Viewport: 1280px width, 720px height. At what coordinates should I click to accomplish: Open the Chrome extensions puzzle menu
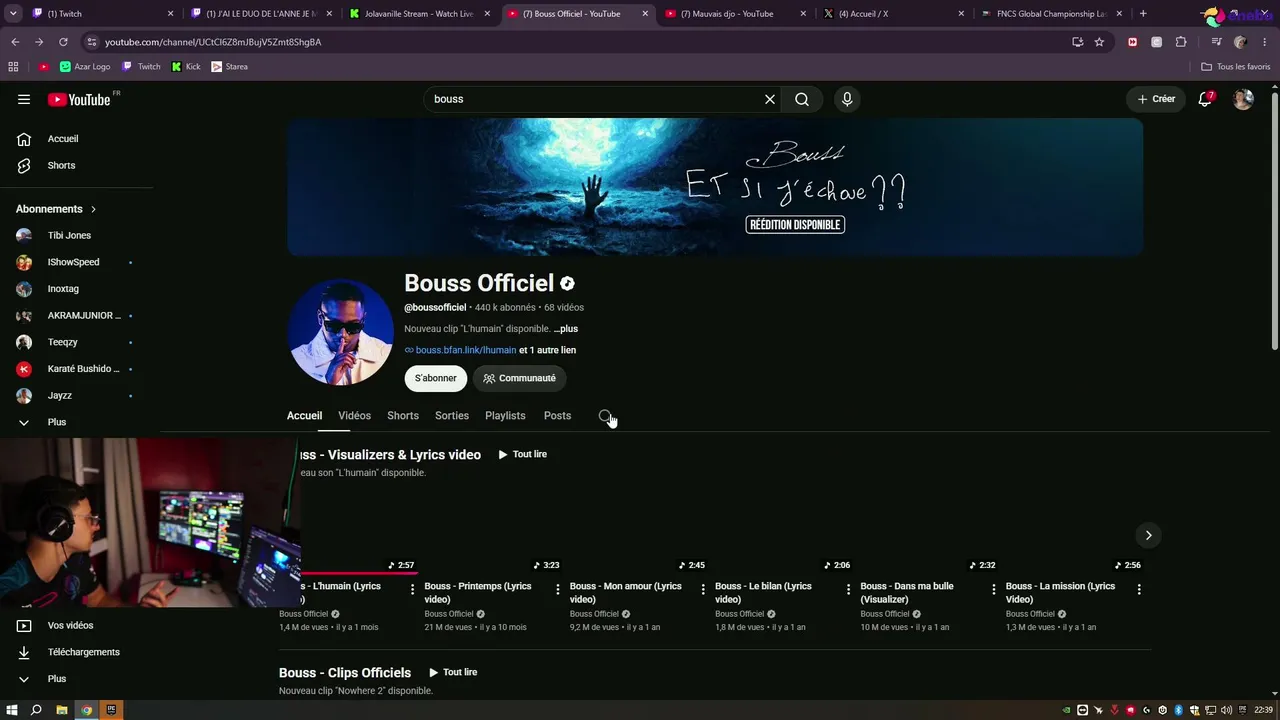1181,42
